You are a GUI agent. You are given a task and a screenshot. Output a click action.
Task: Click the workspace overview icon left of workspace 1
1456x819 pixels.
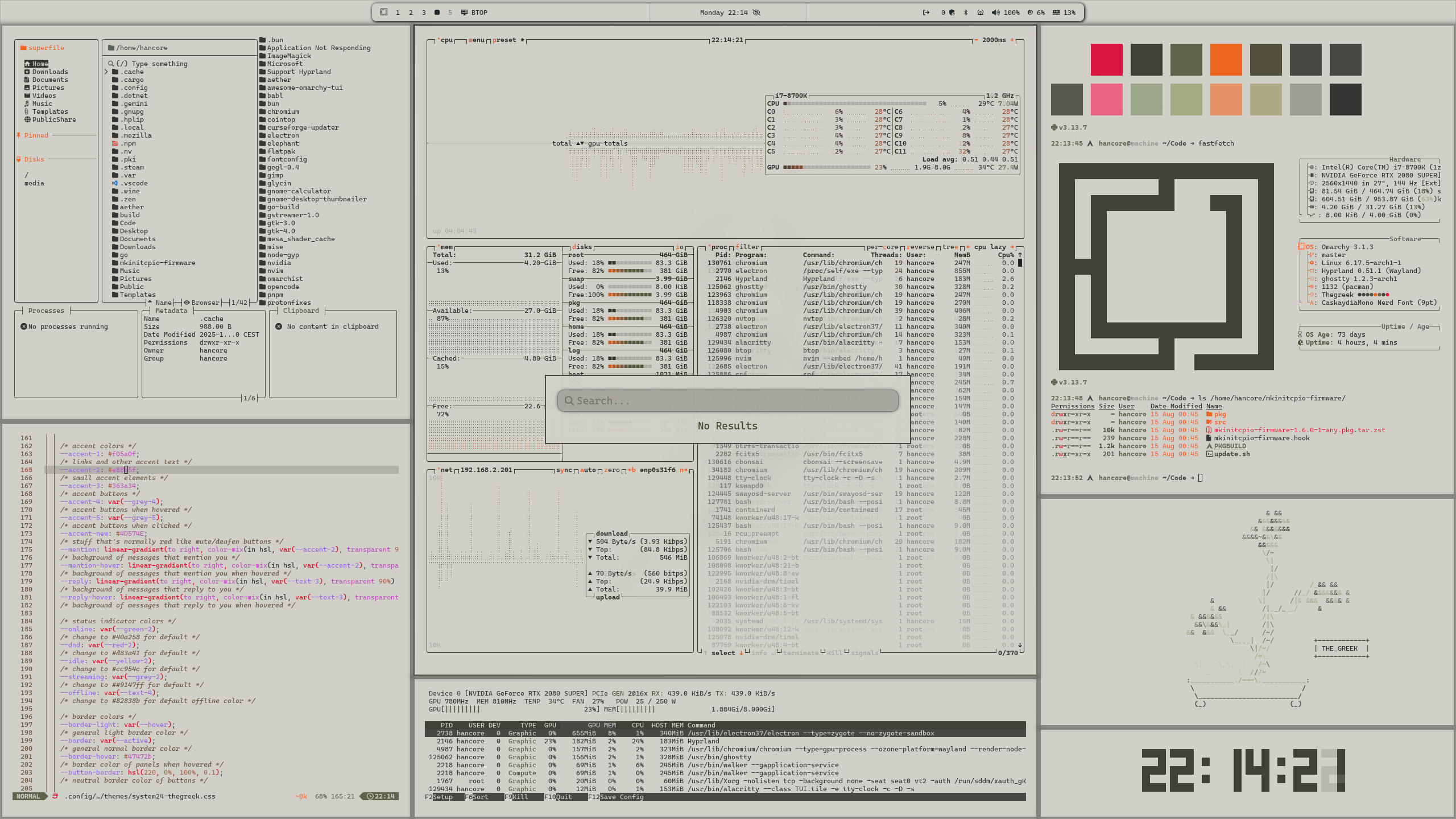coord(384,13)
